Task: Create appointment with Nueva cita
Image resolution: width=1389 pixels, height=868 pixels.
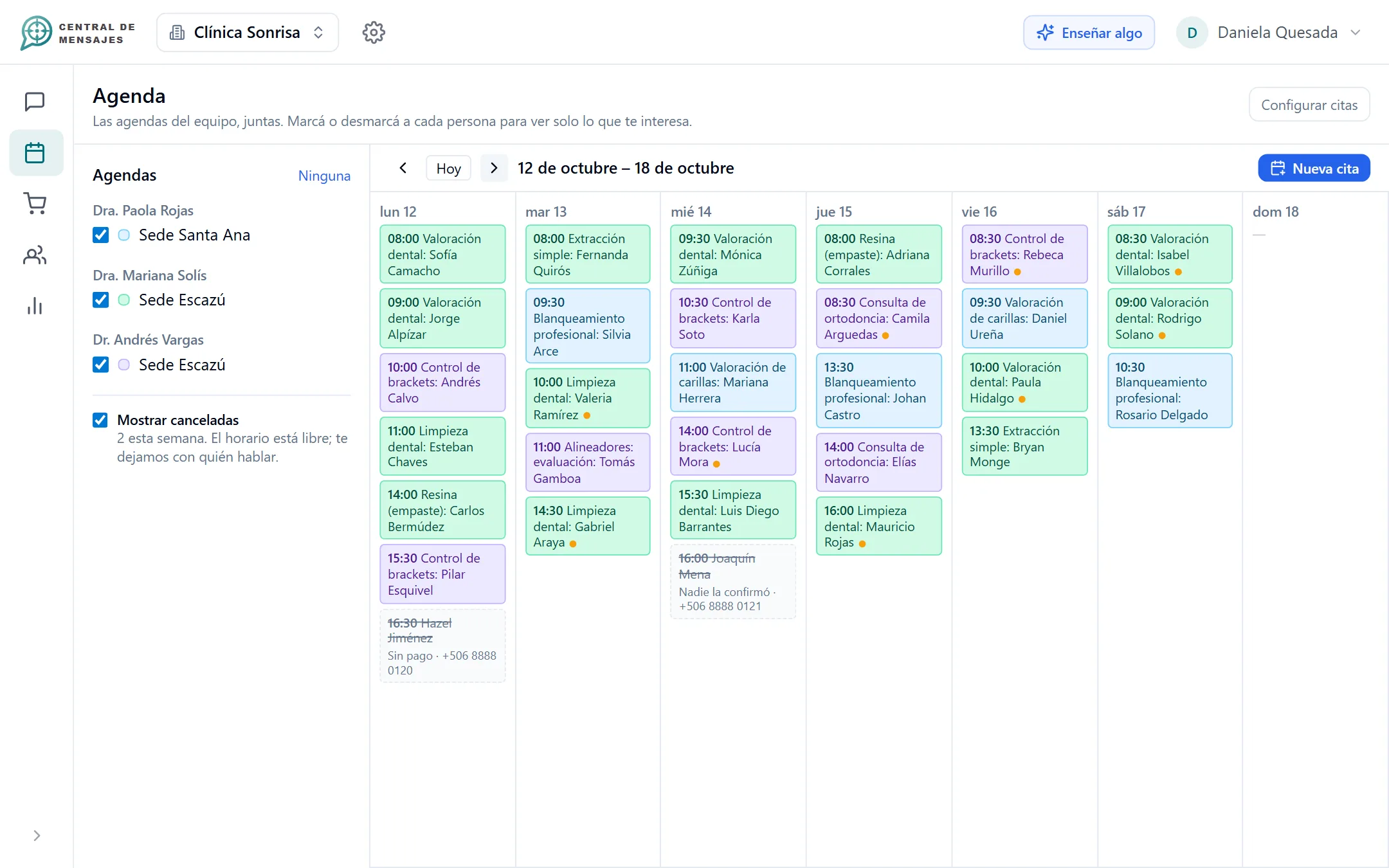Action: coord(1314,168)
